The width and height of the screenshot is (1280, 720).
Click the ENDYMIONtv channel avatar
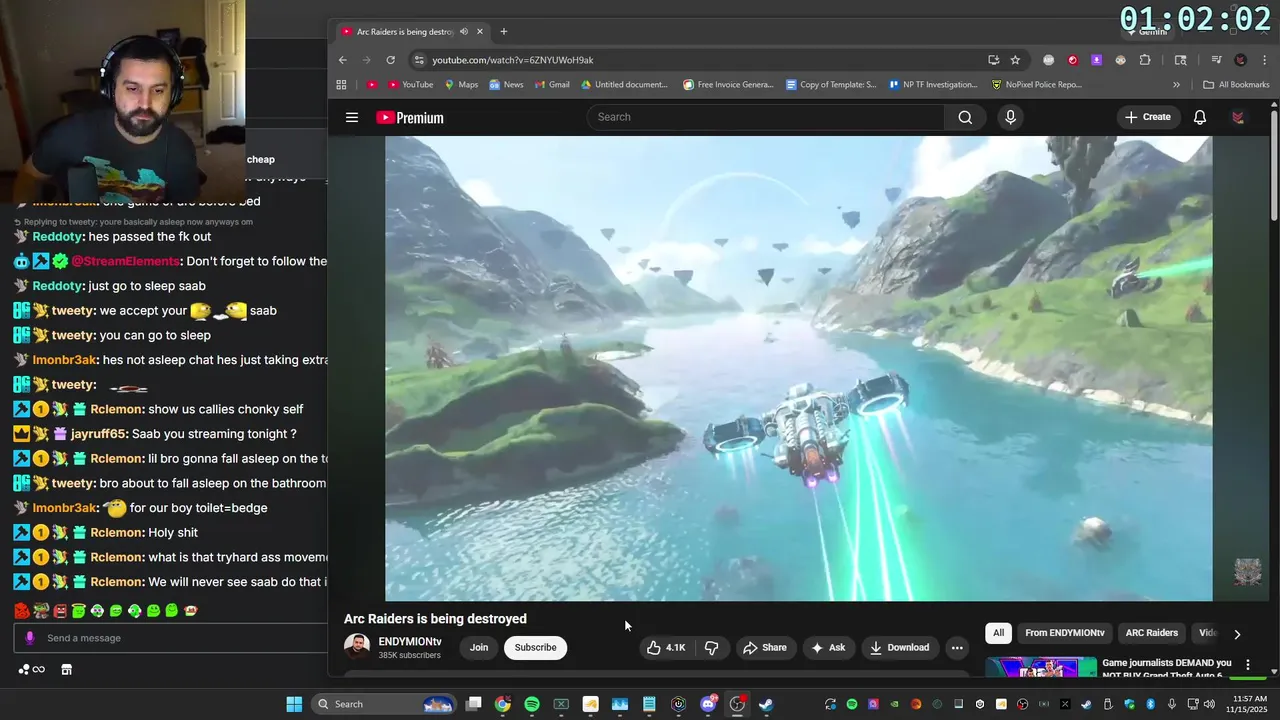(357, 647)
